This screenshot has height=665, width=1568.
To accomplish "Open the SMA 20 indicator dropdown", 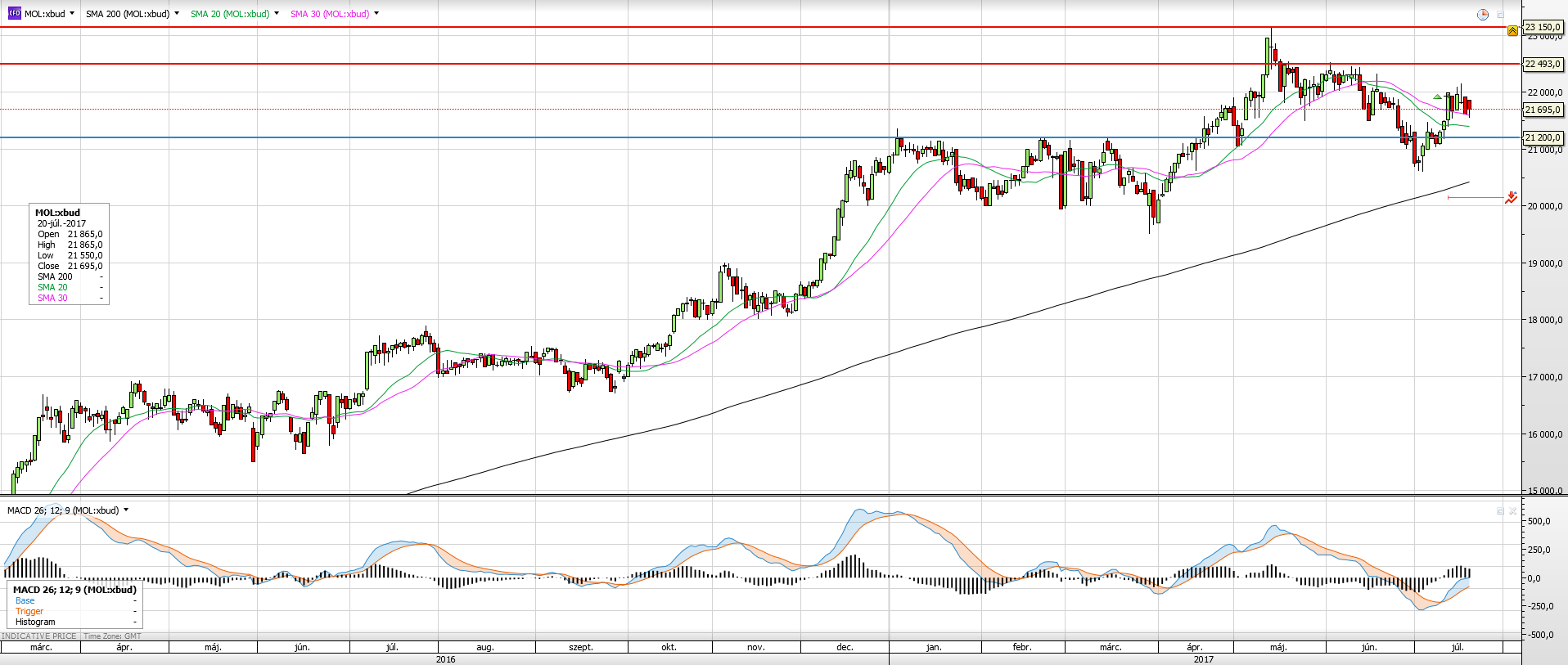I will coord(277,13).
